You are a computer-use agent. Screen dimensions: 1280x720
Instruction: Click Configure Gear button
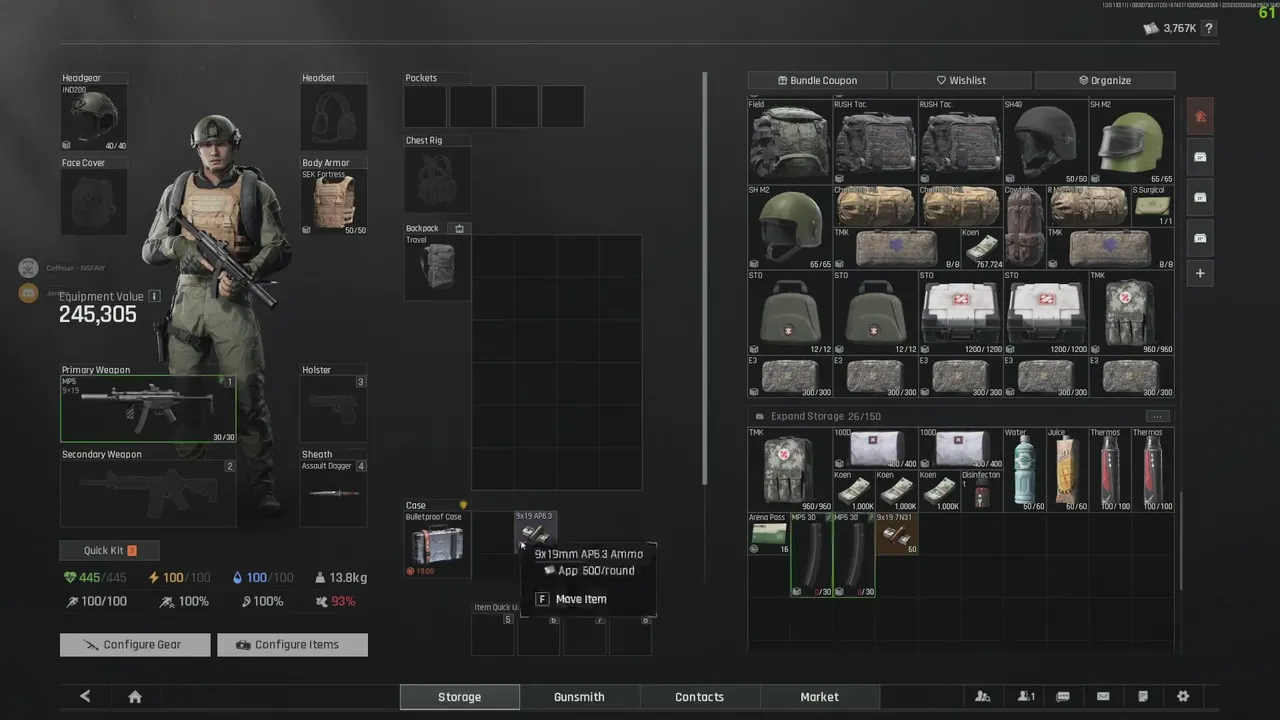click(x=135, y=645)
